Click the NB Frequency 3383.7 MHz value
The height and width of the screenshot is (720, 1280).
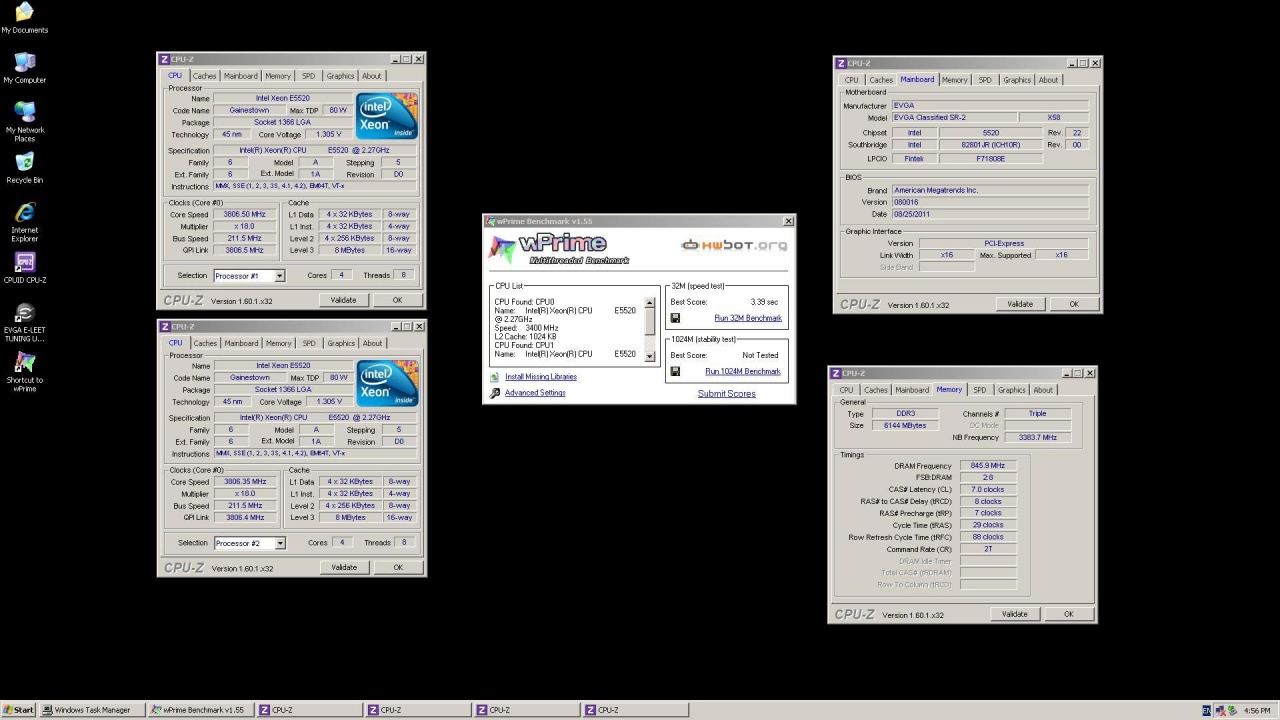[1038, 438]
